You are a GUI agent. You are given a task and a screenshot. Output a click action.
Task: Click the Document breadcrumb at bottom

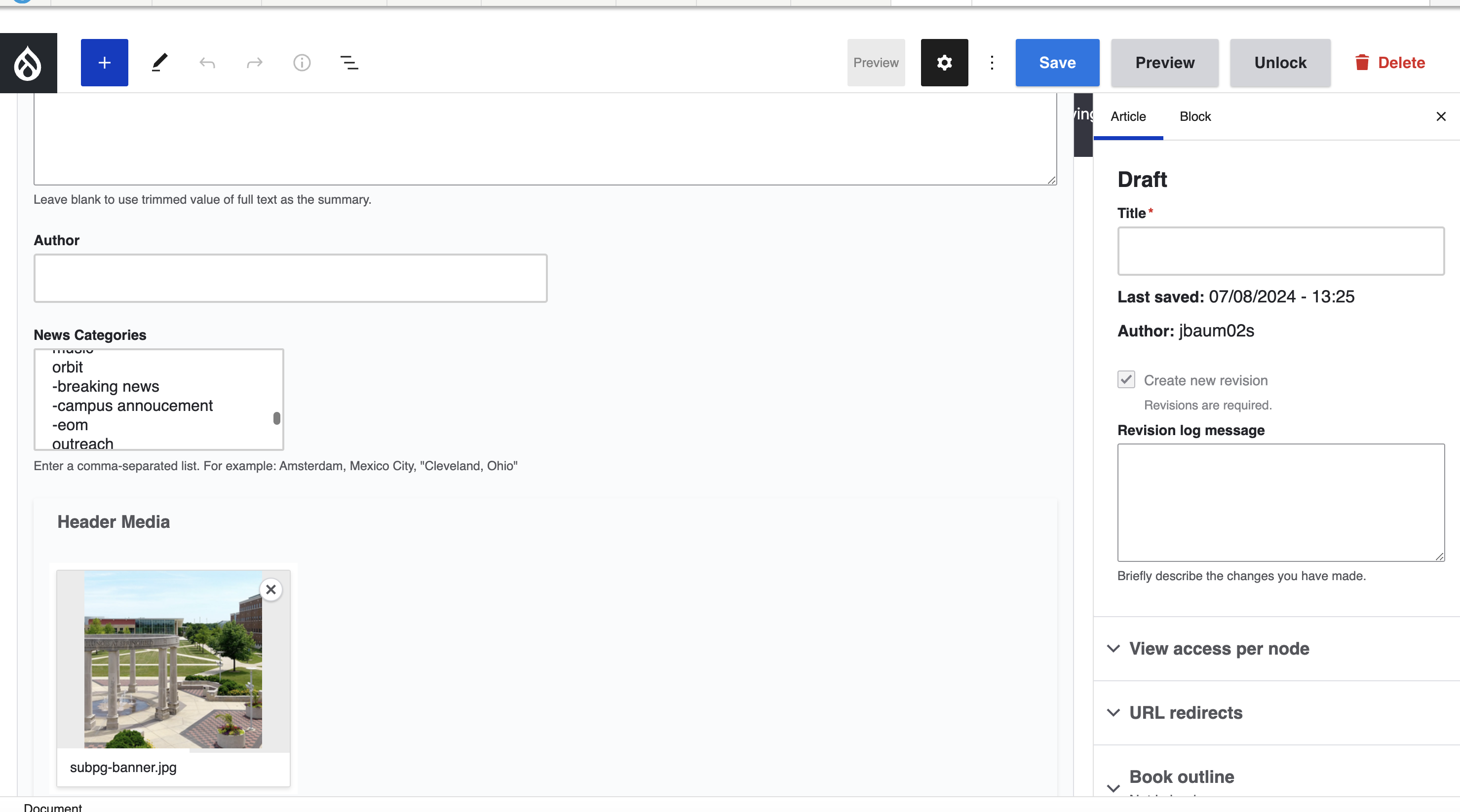53,807
